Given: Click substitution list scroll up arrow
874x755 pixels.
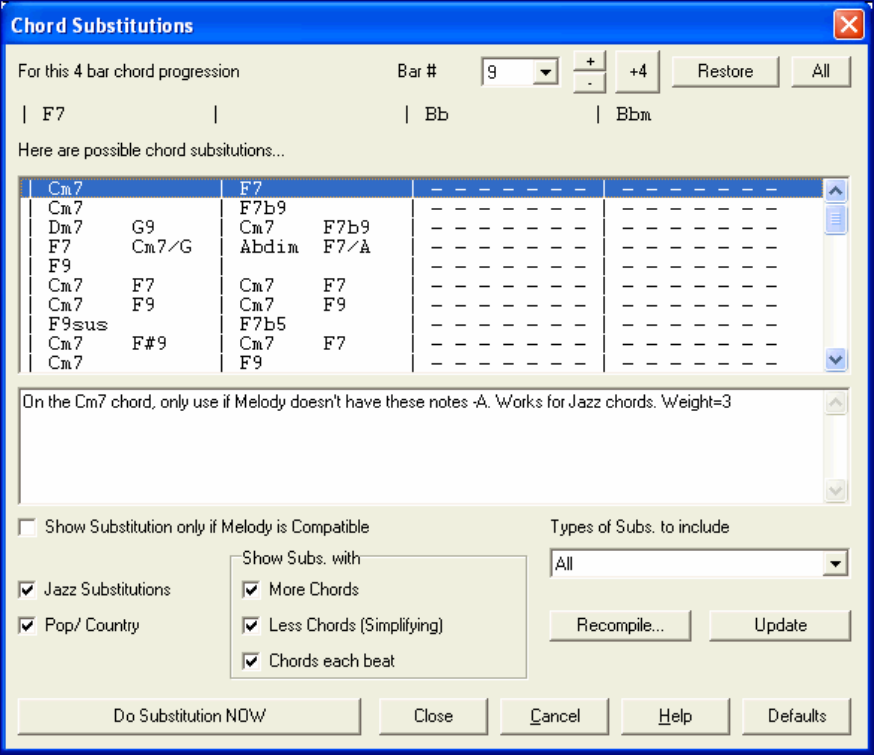Looking at the screenshot, I should [835, 191].
